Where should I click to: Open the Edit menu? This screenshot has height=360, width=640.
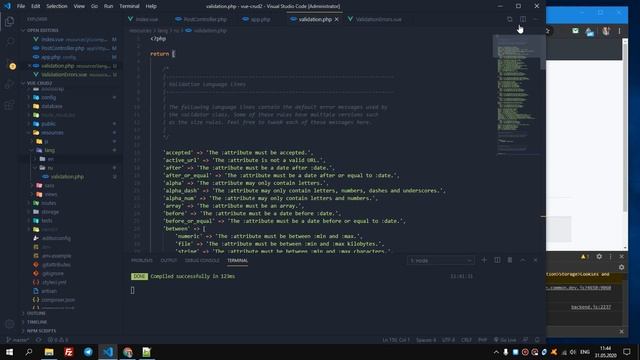(x=36, y=6)
